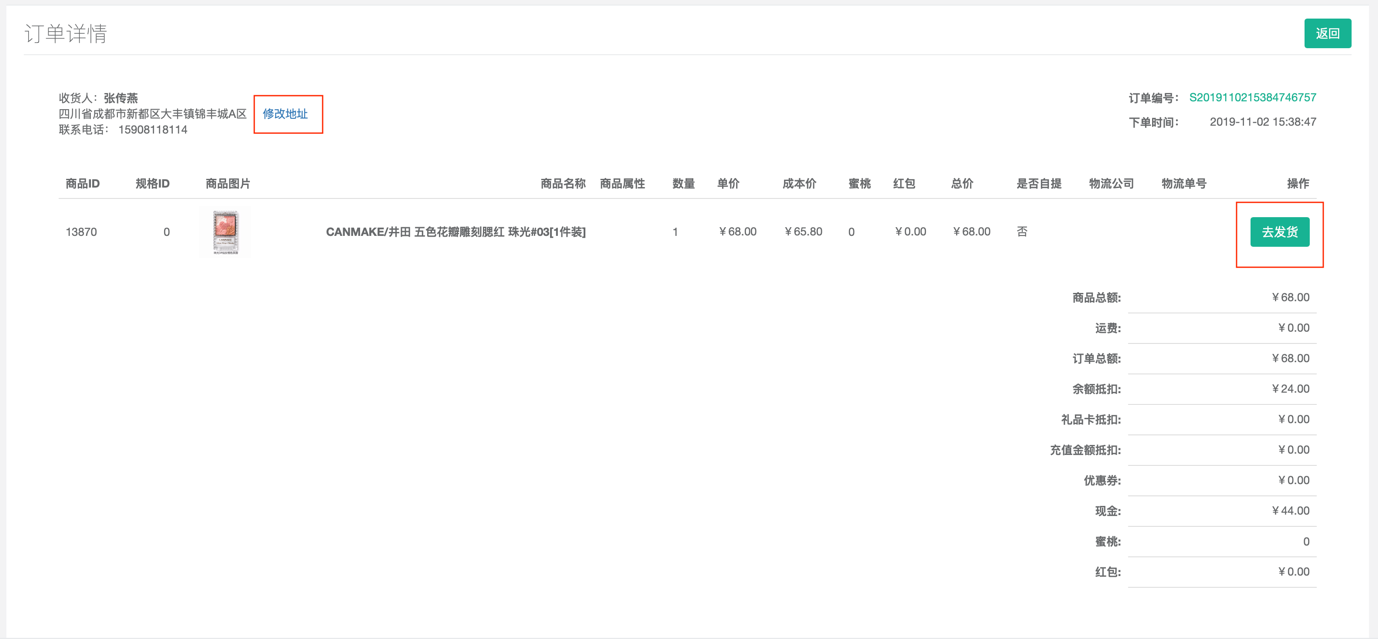This screenshot has width=1378, height=639.
Task: Click the 礼品卡抵扣 label
Action: coord(1091,420)
